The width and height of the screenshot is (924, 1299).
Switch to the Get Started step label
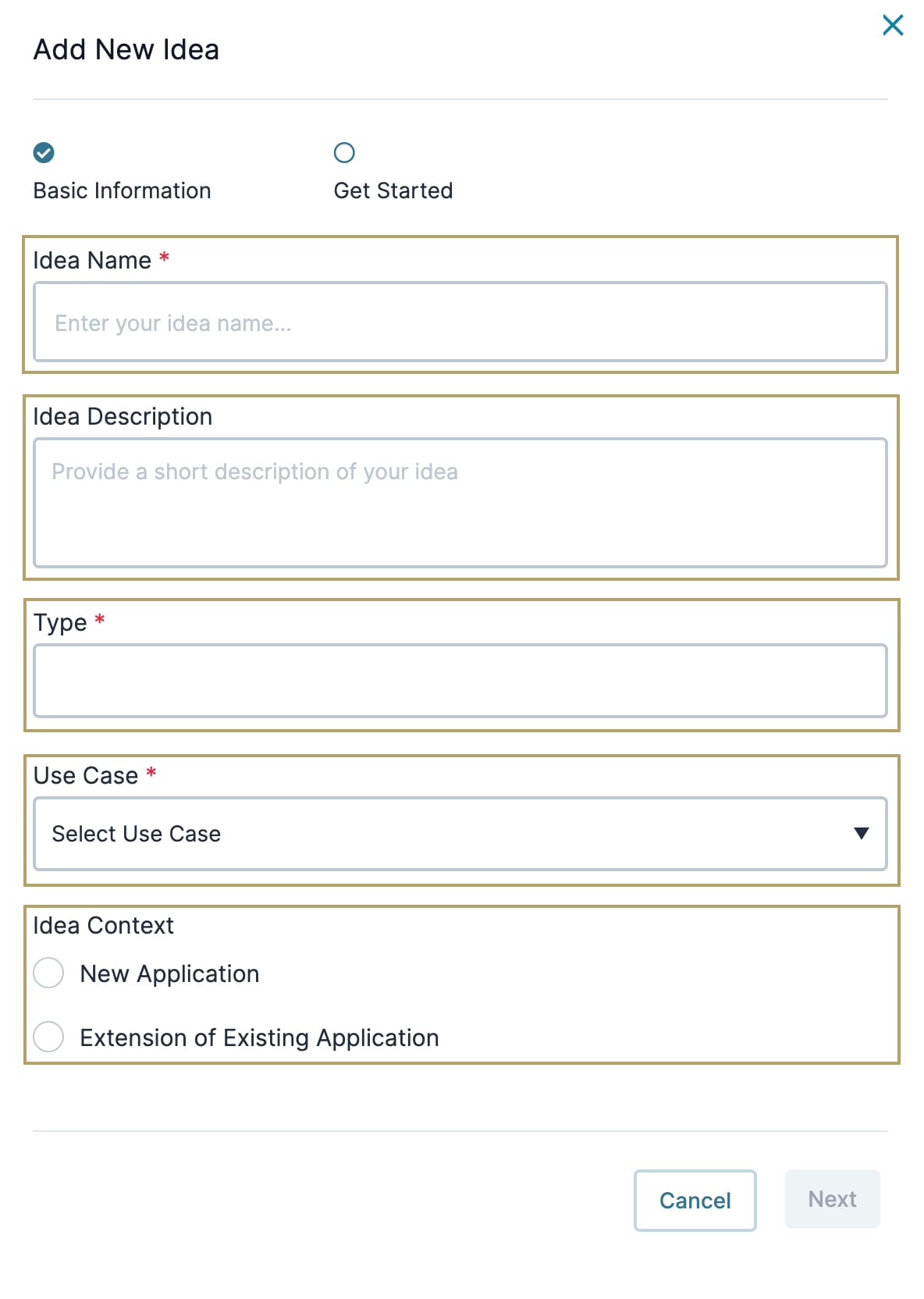click(393, 190)
